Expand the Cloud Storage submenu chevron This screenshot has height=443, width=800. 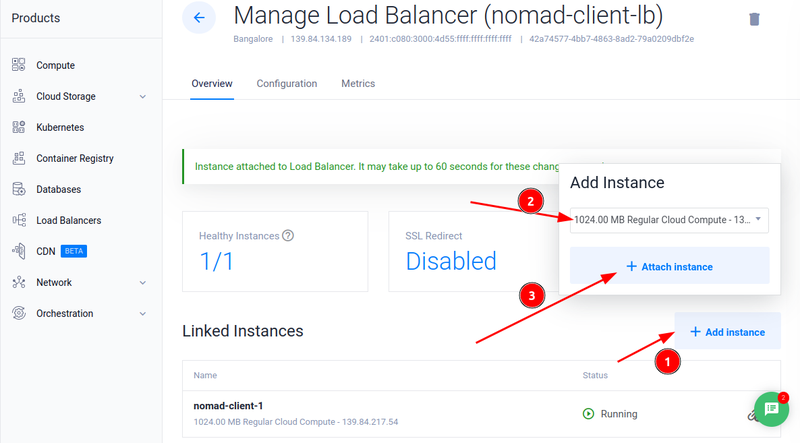pos(143,96)
